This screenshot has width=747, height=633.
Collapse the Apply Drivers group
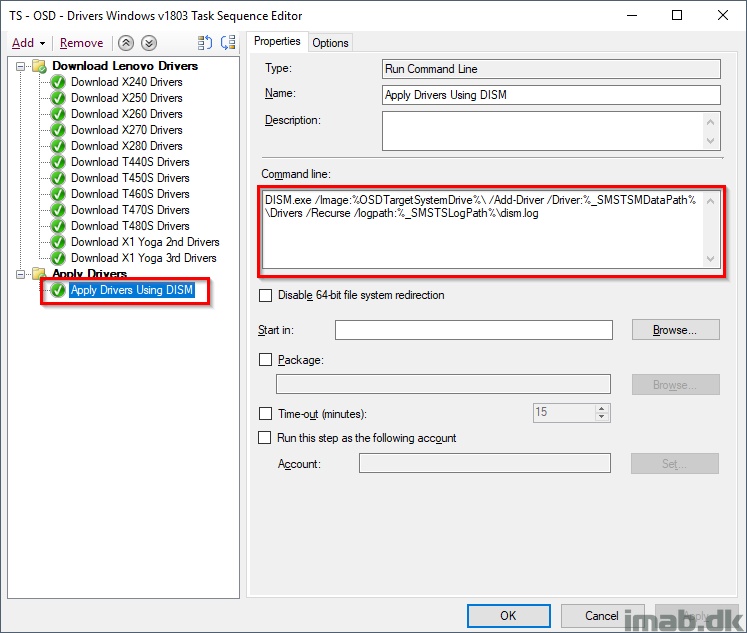pyautogui.click(x=20, y=274)
